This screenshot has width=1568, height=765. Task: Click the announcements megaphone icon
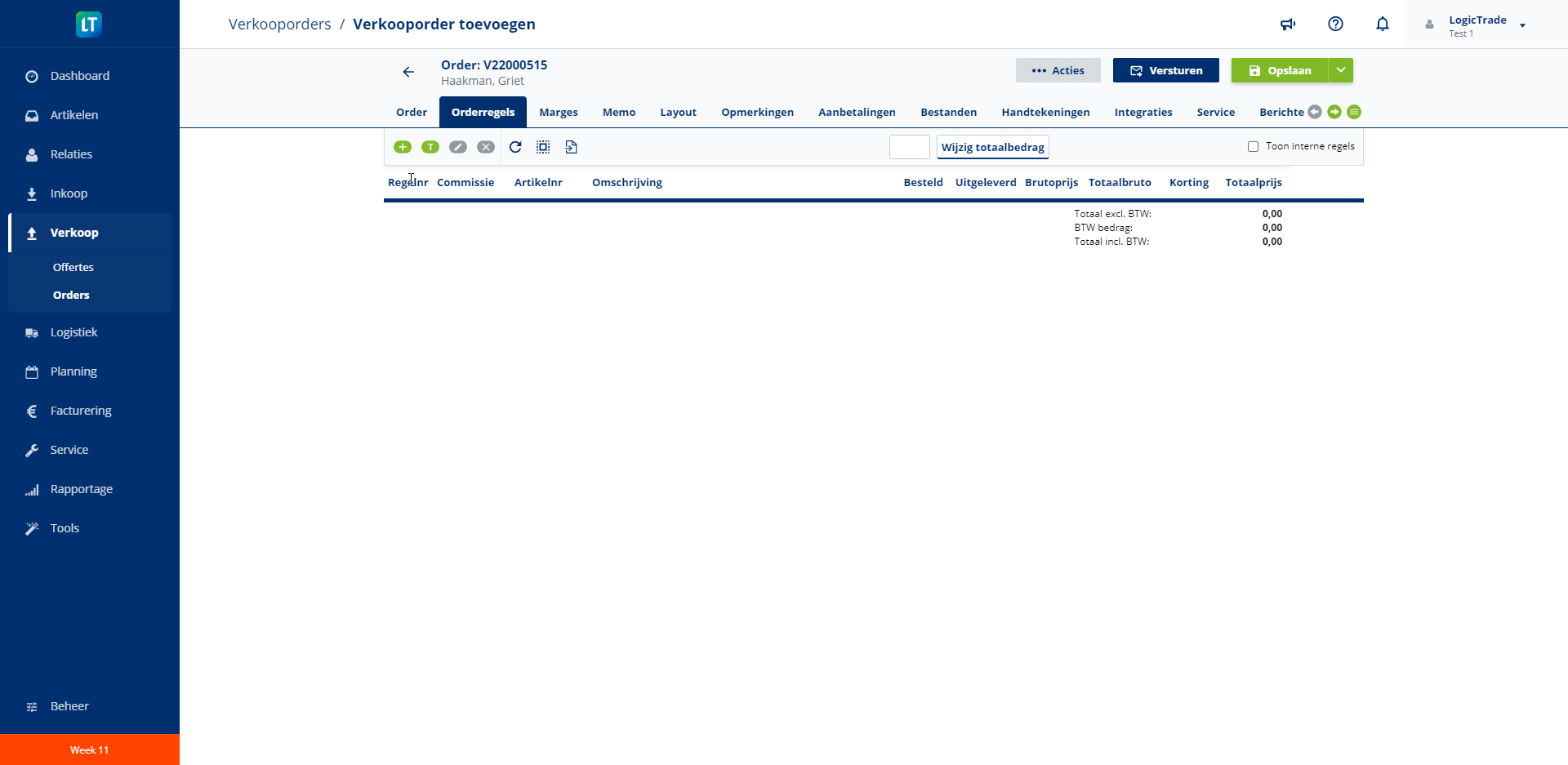point(1288,24)
